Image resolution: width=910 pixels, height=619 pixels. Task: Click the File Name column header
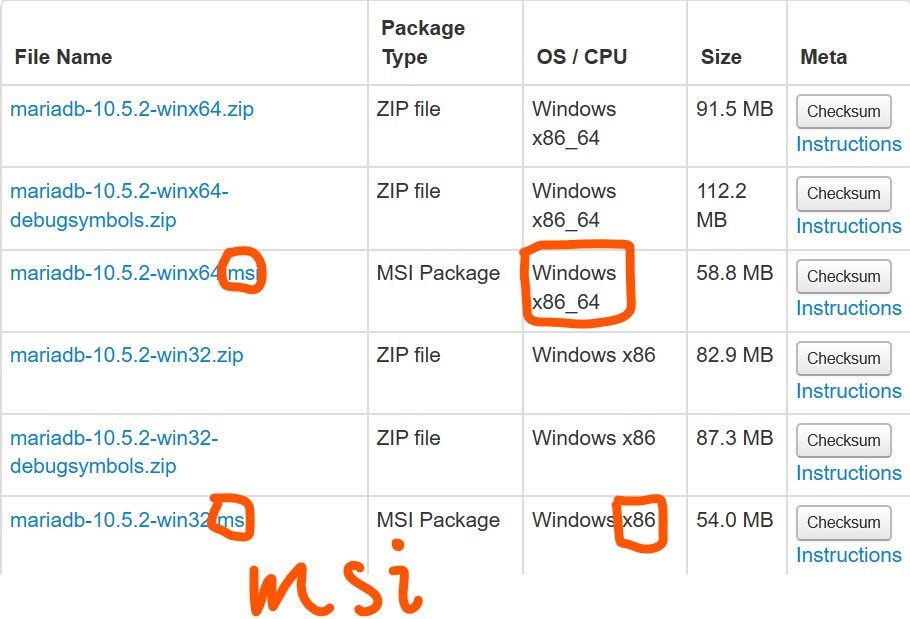[x=63, y=57]
